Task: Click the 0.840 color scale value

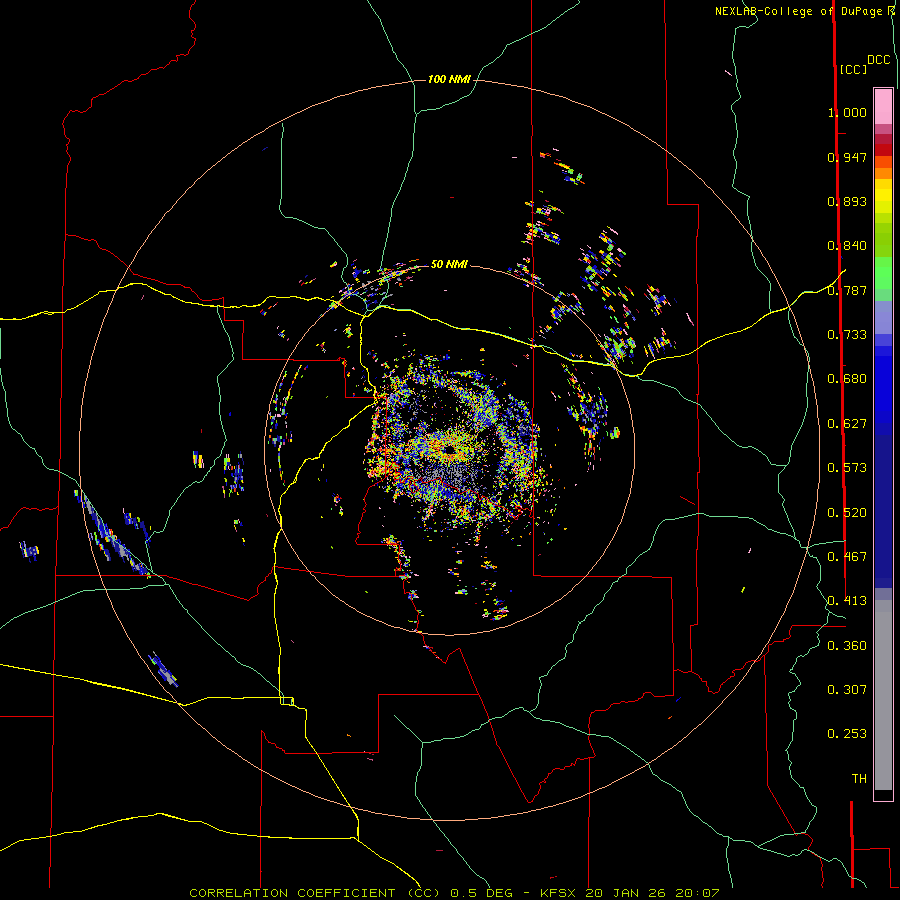Action: pyautogui.click(x=847, y=246)
